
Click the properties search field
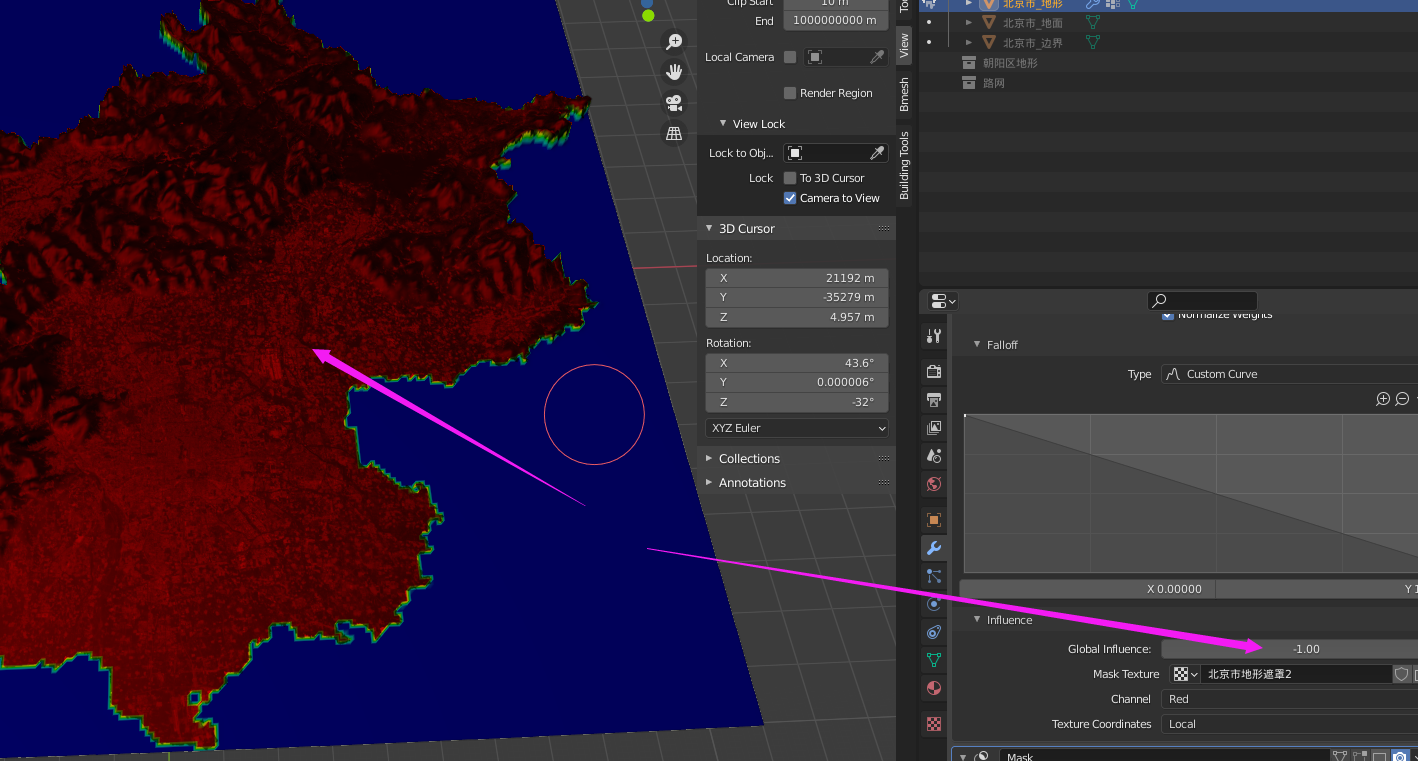point(1202,300)
